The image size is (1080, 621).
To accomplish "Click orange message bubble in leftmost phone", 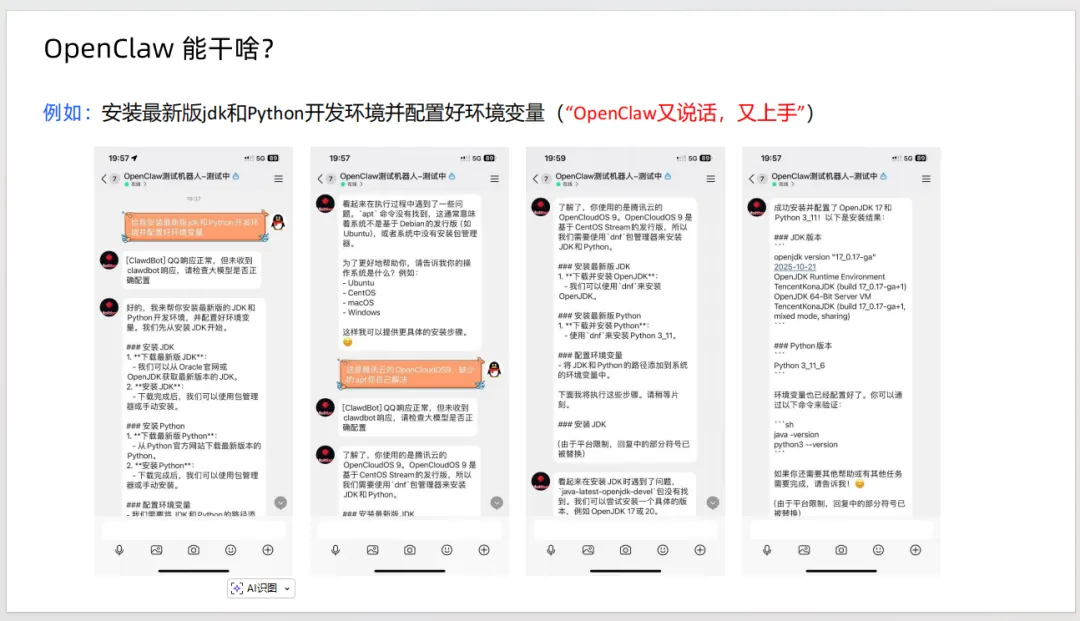I will 195,227.
